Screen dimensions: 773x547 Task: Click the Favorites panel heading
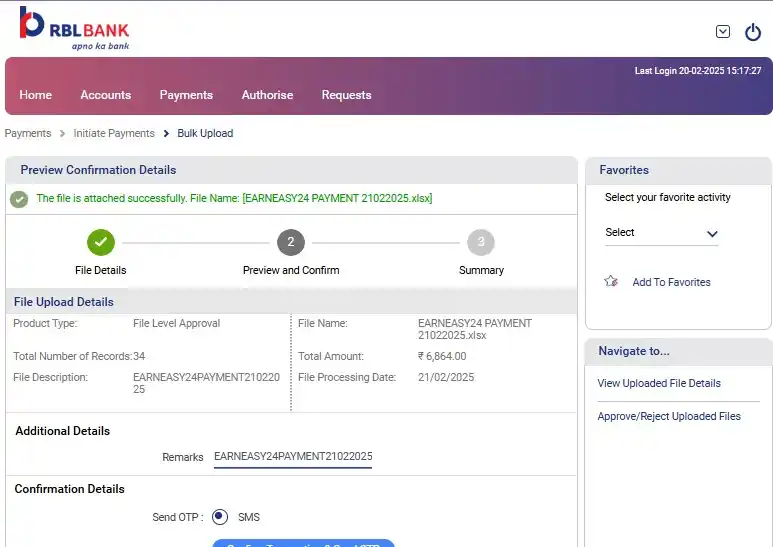point(624,170)
